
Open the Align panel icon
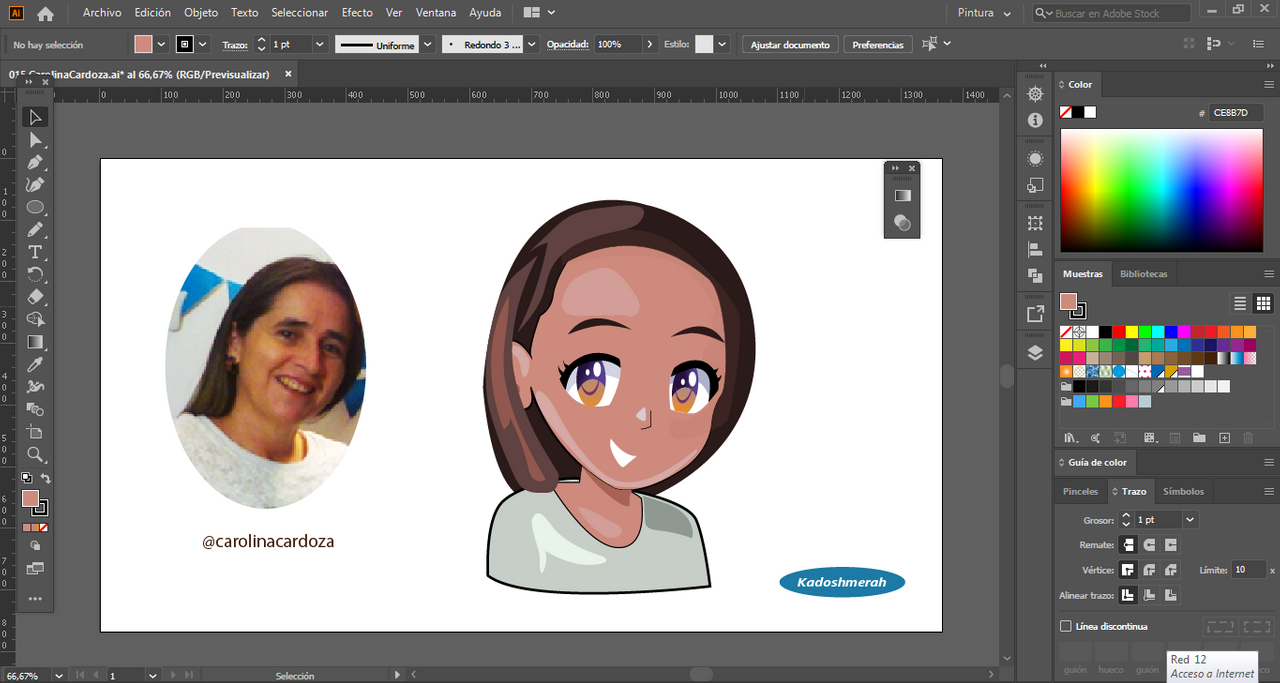coord(1035,249)
